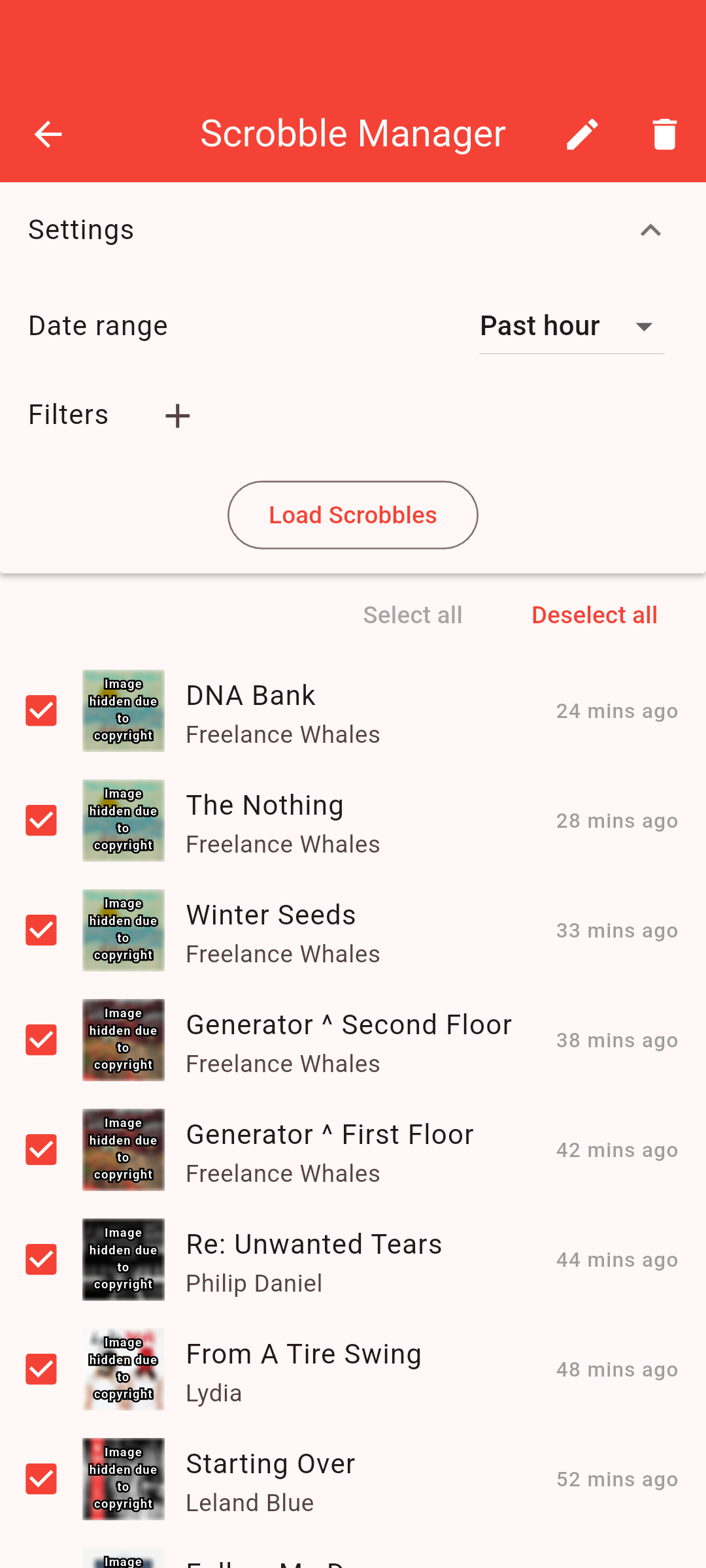Uncheck The Nothing scrobble checkbox
The width and height of the screenshot is (706, 1568).
(x=41, y=821)
